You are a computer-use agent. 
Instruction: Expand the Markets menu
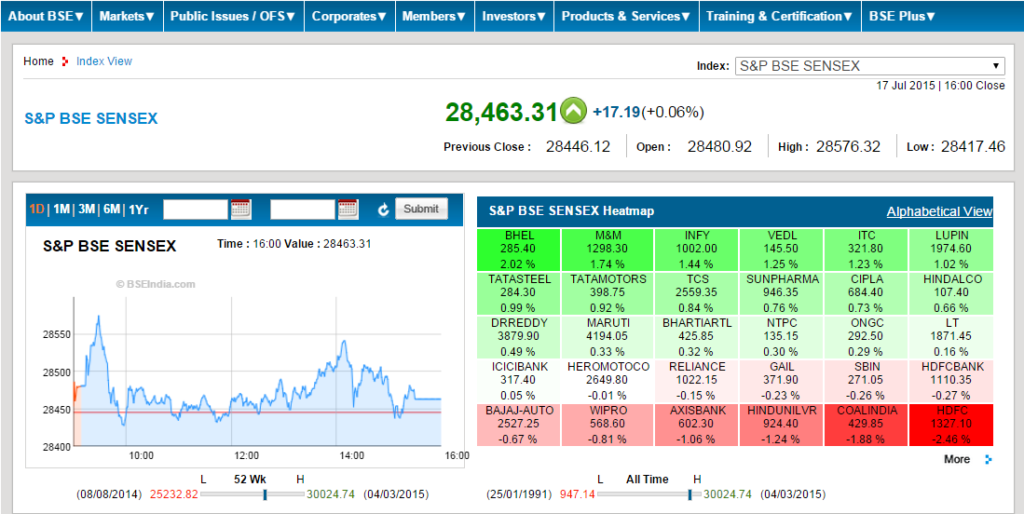[x=127, y=16]
